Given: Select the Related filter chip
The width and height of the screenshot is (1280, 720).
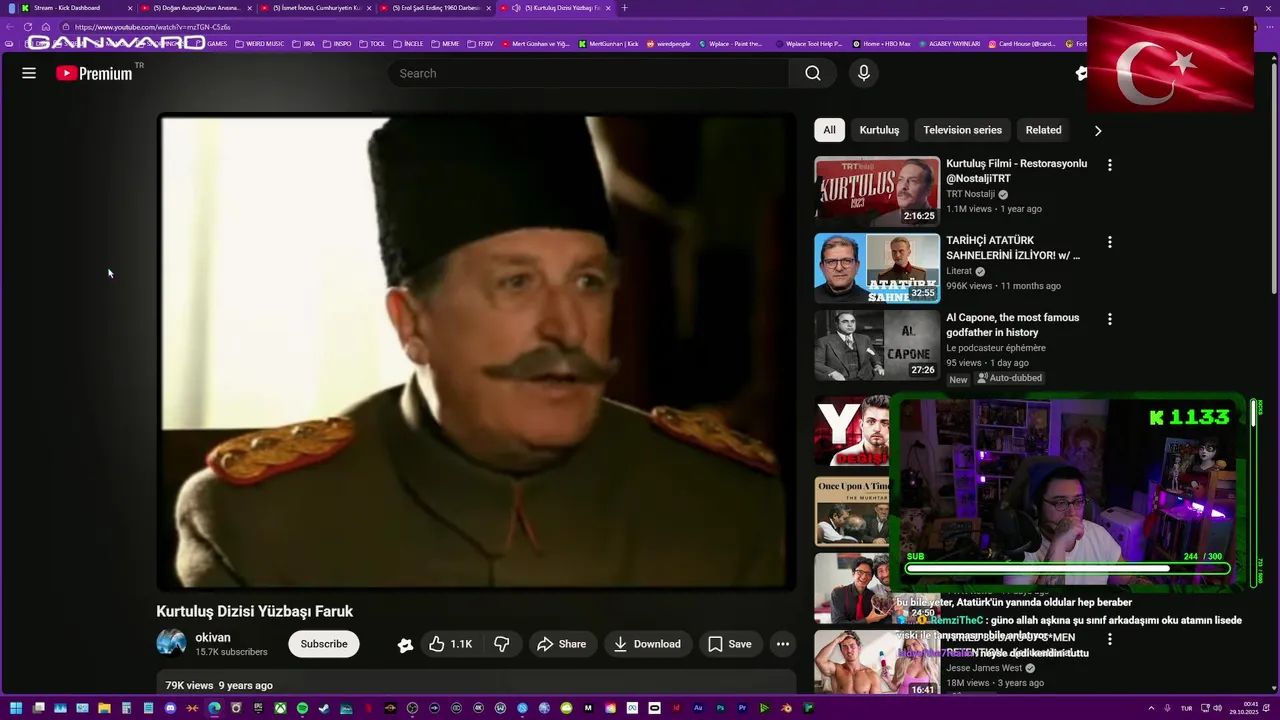Looking at the screenshot, I should pos(1043,130).
